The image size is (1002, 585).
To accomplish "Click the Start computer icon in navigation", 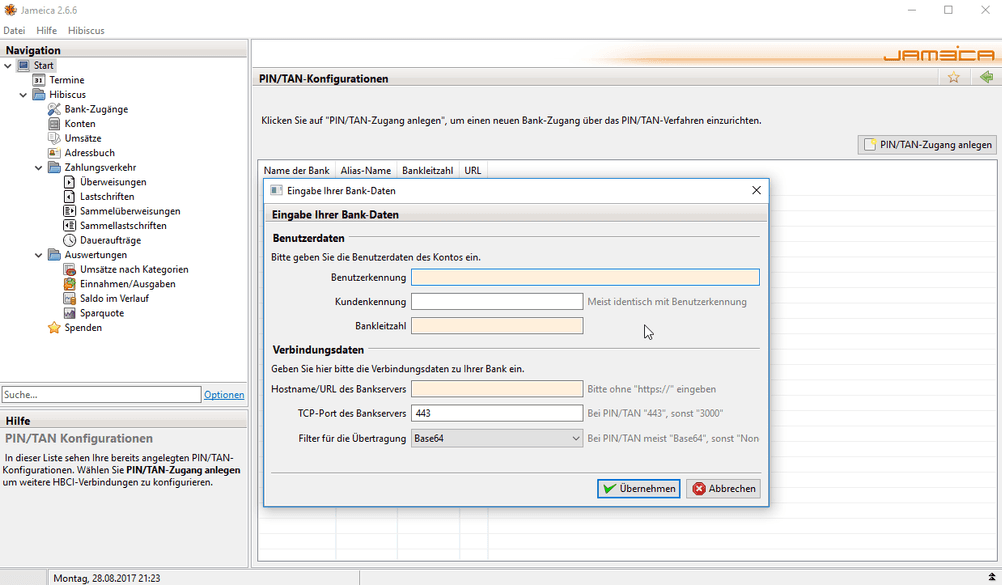I will pos(24,65).
